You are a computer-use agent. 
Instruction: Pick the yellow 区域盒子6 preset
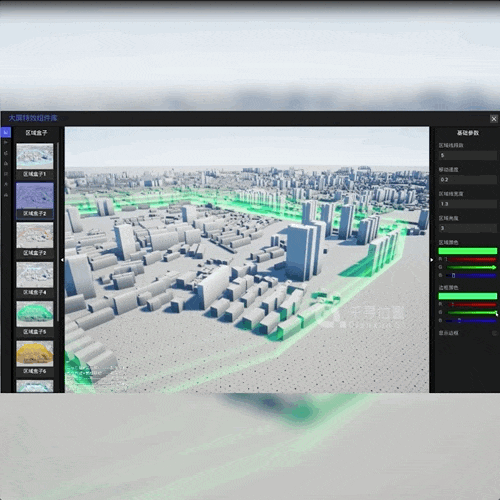point(35,353)
